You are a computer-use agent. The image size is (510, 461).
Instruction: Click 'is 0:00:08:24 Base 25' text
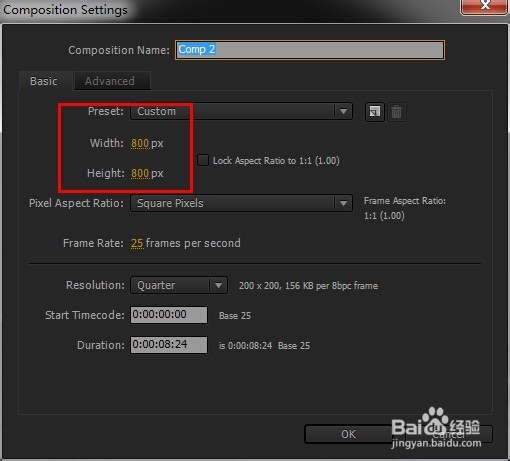[x=264, y=346]
